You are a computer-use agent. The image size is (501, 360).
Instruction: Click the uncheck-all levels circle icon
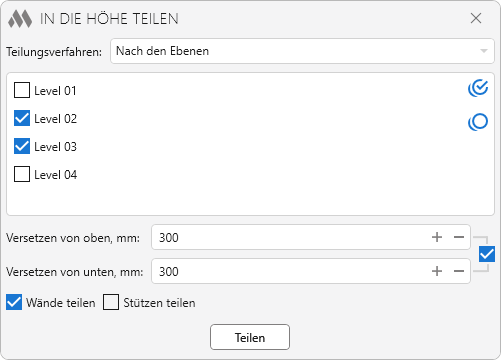coord(478,122)
